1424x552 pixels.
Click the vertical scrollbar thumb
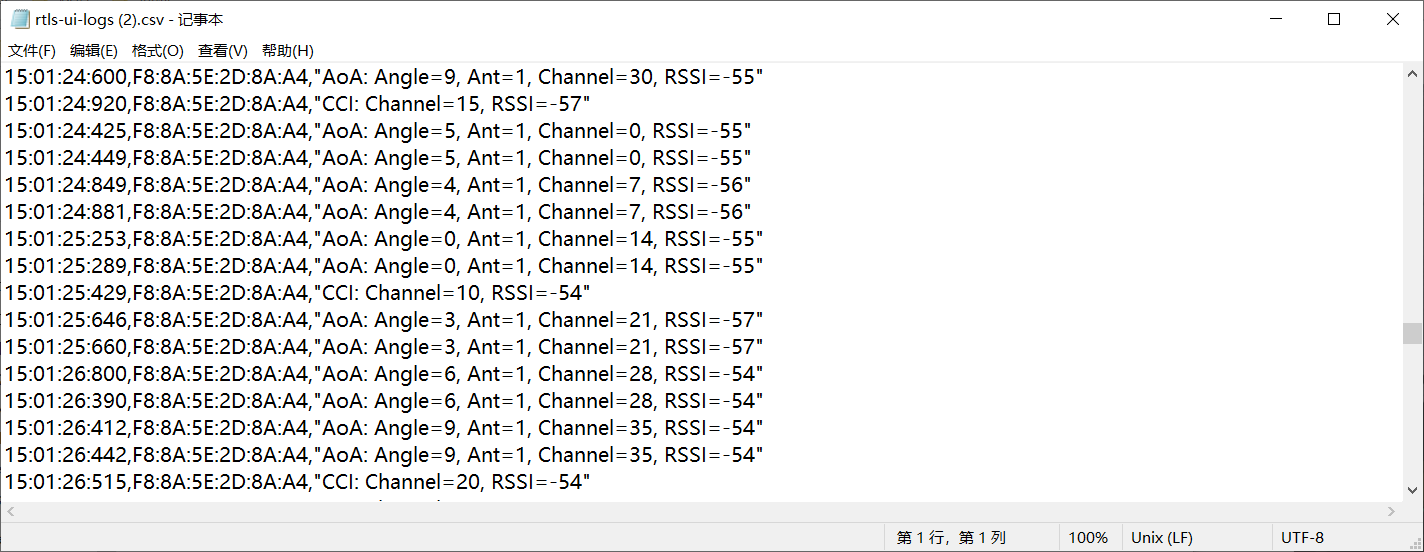tap(1413, 333)
